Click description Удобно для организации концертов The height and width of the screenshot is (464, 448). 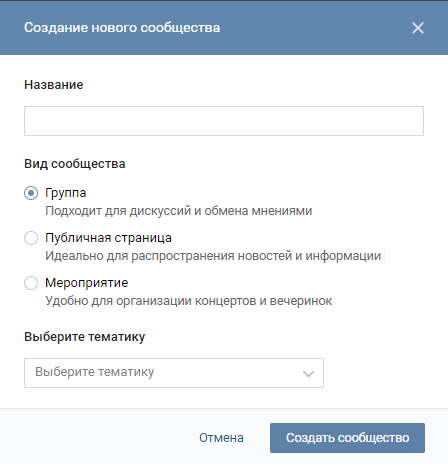pyautogui.click(x=189, y=301)
